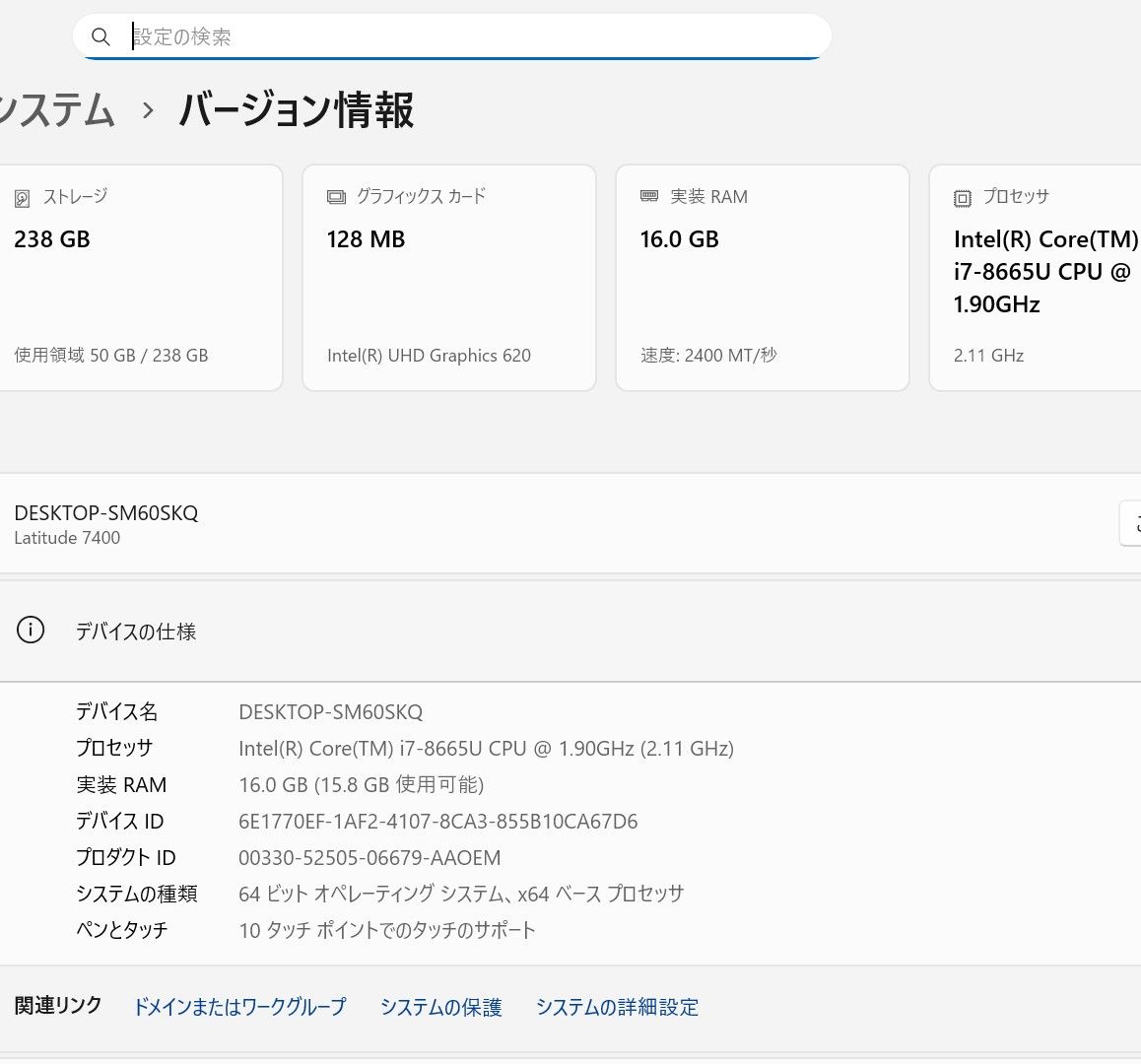This screenshot has height=1064, width=1141.
Task: Click the search magnifier icon
Action: pyautogui.click(x=101, y=37)
